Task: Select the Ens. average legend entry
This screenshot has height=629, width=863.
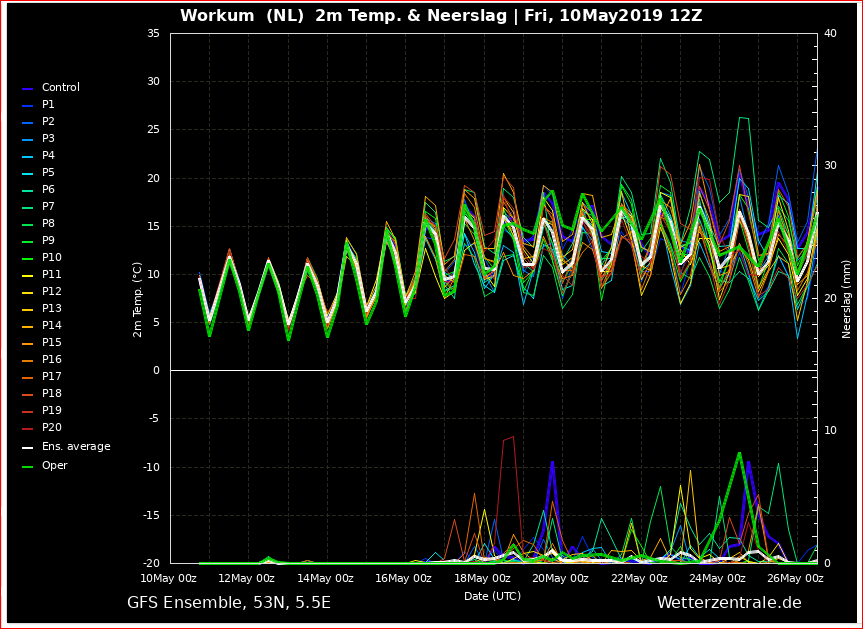Action: coord(66,447)
